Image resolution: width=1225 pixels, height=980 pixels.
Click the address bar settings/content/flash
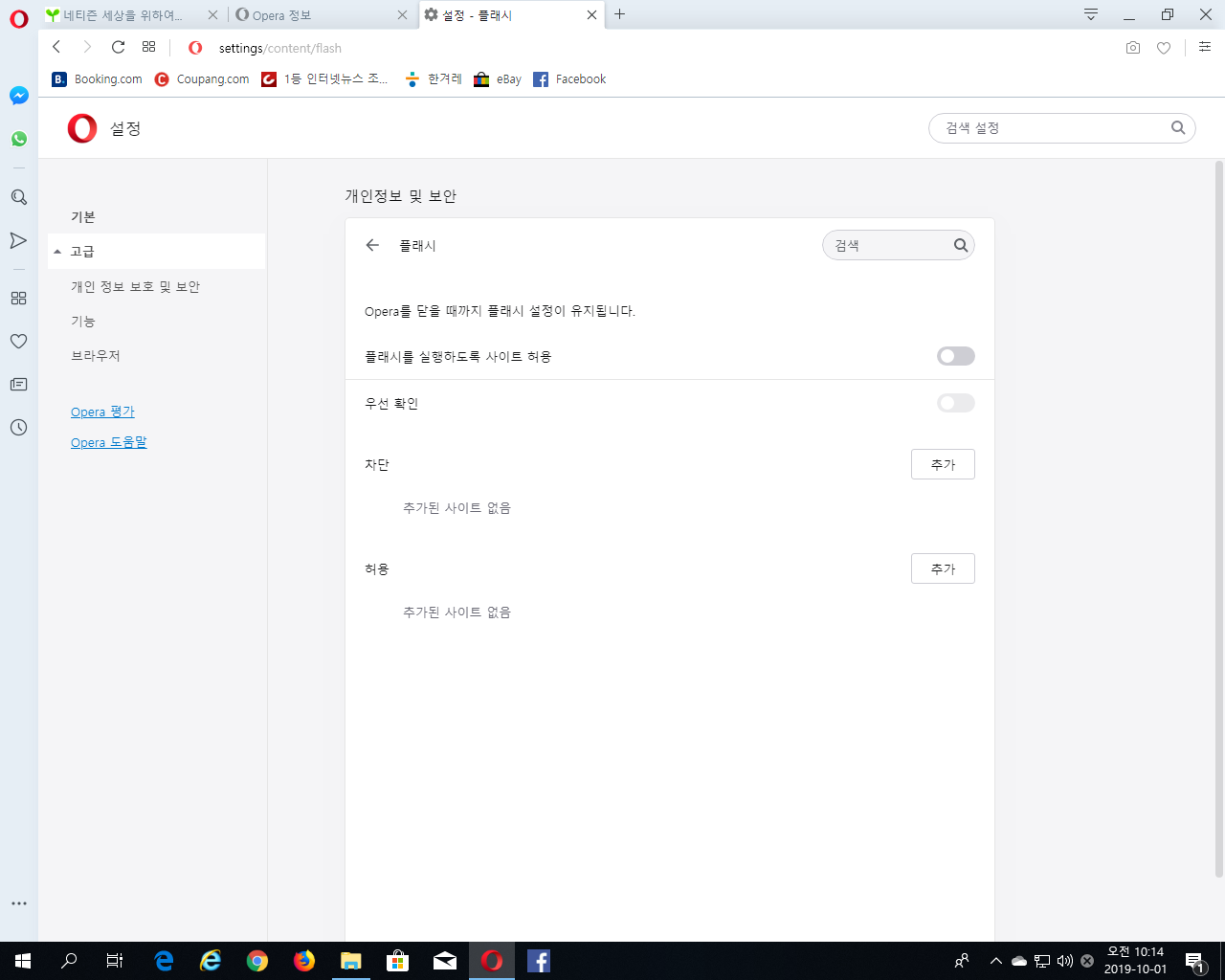point(279,48)
